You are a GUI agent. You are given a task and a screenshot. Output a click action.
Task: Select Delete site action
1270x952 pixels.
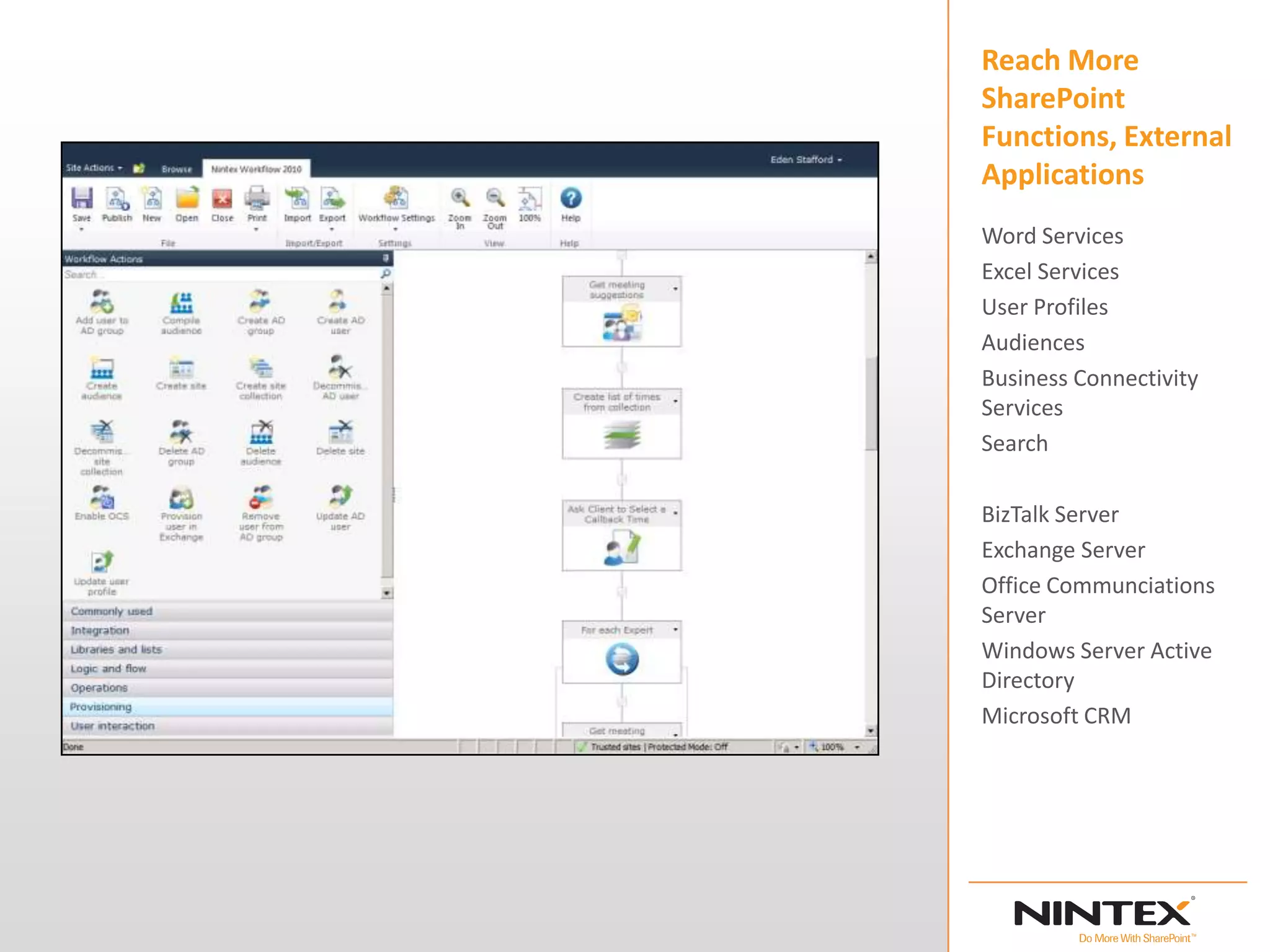pos(340,438)
